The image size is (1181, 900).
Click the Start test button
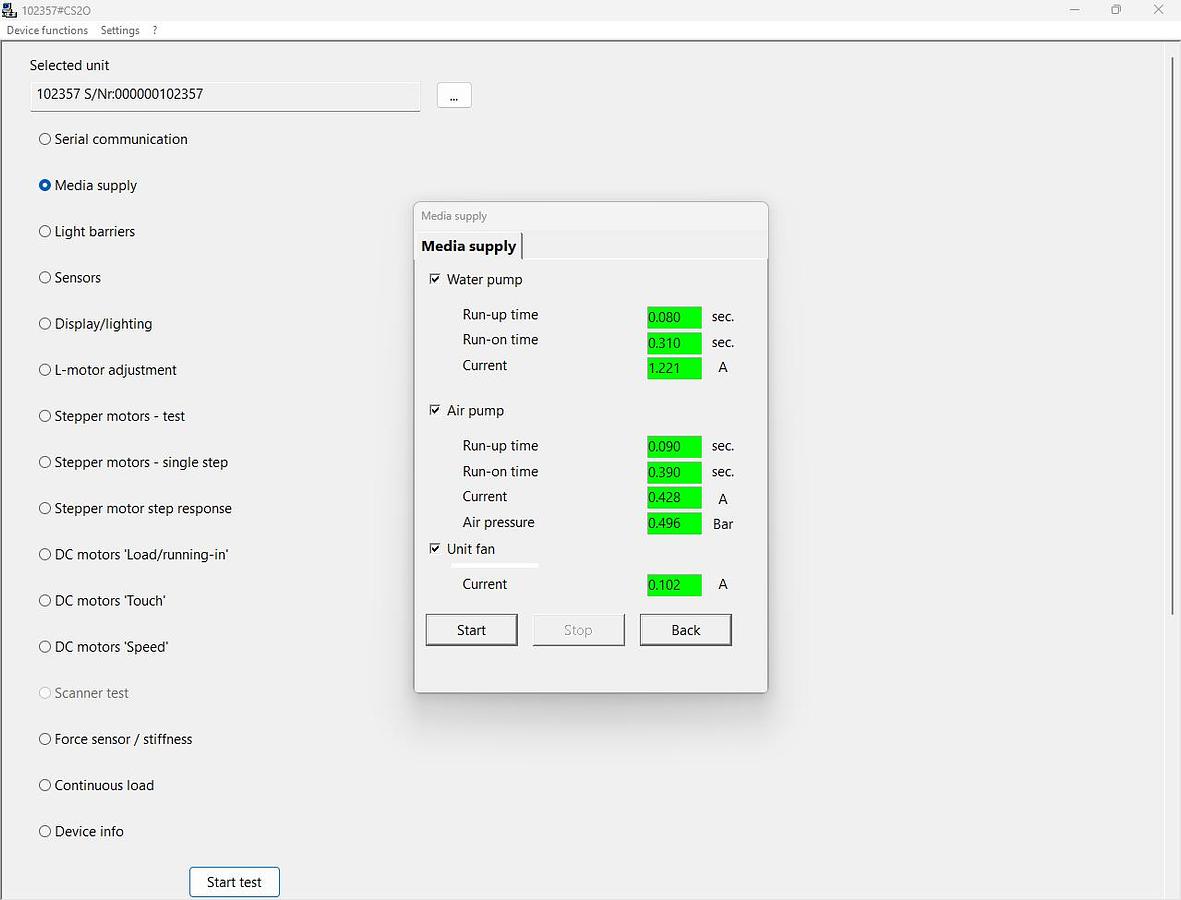(234, 882)
